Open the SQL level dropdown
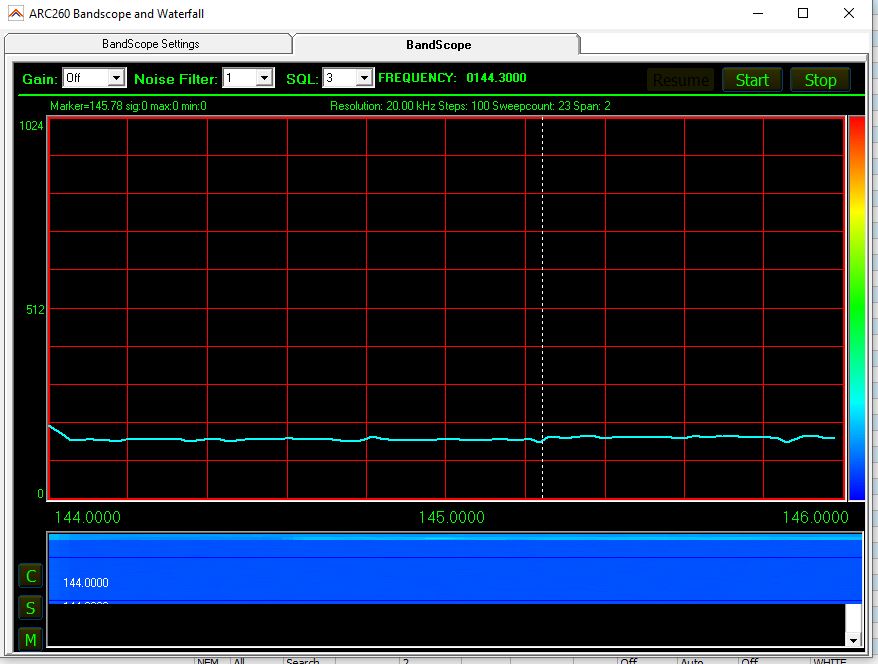 coord(364,78)
